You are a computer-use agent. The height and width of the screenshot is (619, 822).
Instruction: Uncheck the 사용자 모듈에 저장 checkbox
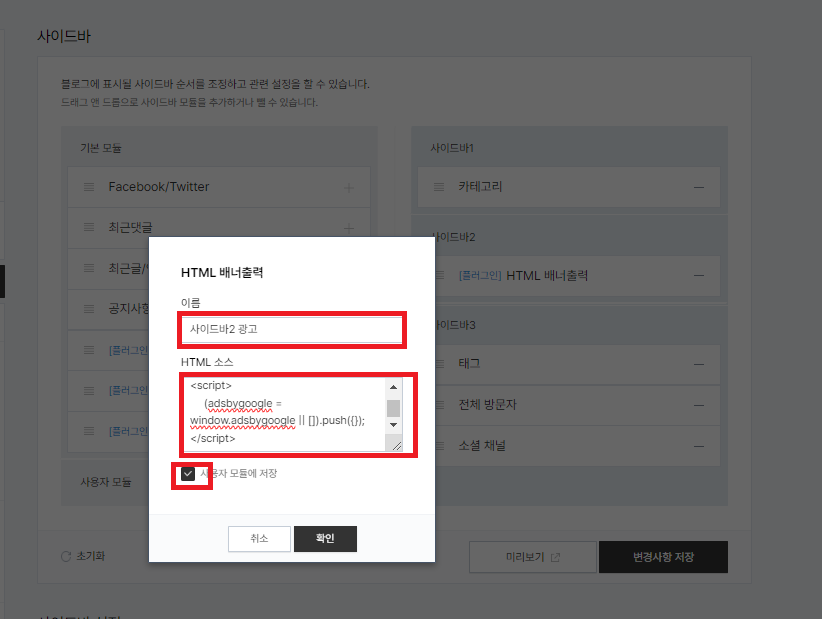pos(188,474)
